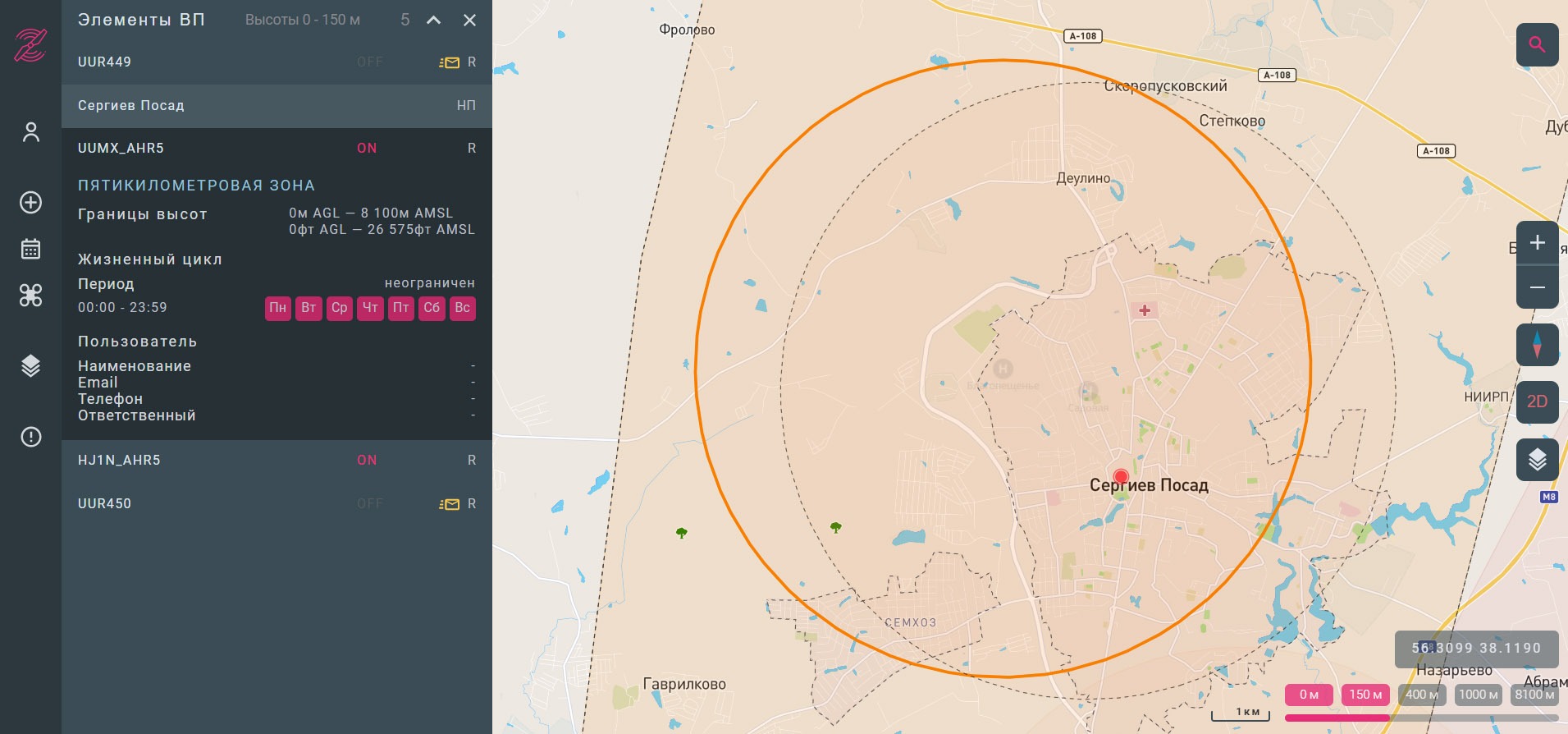The width and height of the screenshot is (1568, 734).
Task: Click the Высоты 0 - 150 м label
Action: point(303,20)
